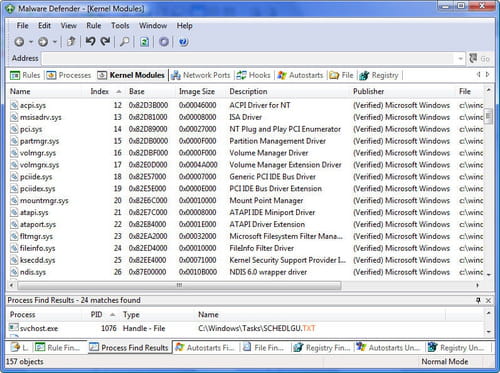Open the Rule Find bottom tab
The image size is (500, 373).
(x=58, y=348)
